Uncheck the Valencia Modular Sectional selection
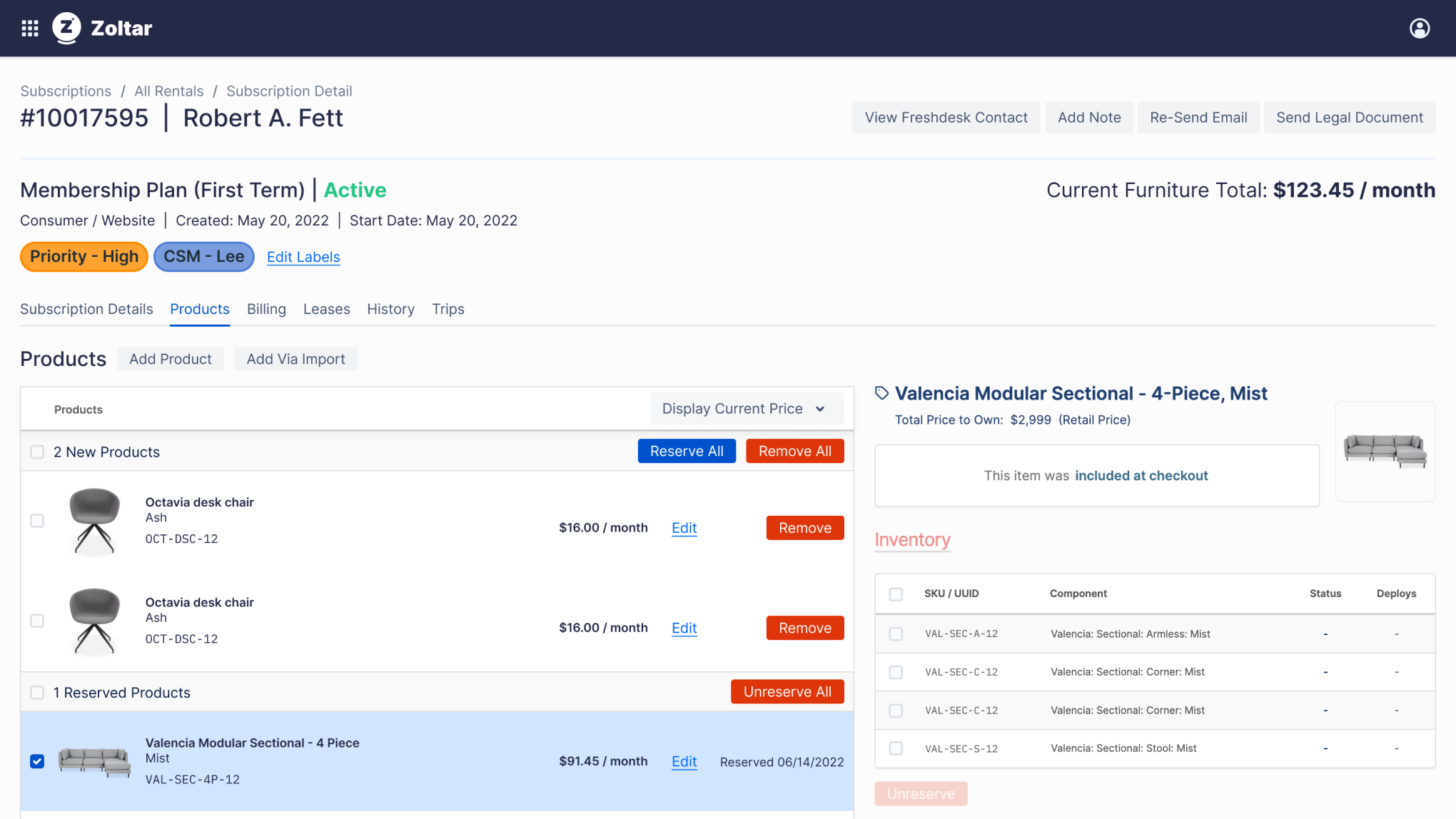Image resolution: width=1456 pixels, height=819 pixels. [x=36, y=761]
